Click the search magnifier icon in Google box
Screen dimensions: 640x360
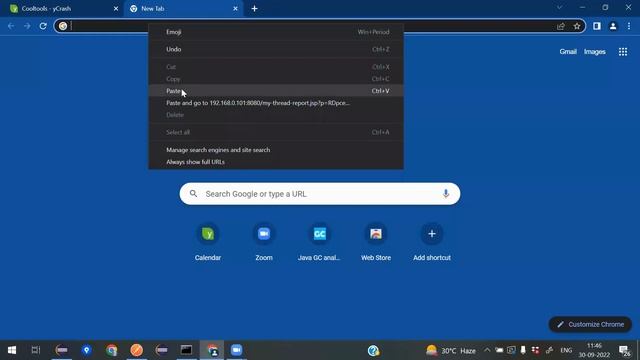(x=193, y=193)
